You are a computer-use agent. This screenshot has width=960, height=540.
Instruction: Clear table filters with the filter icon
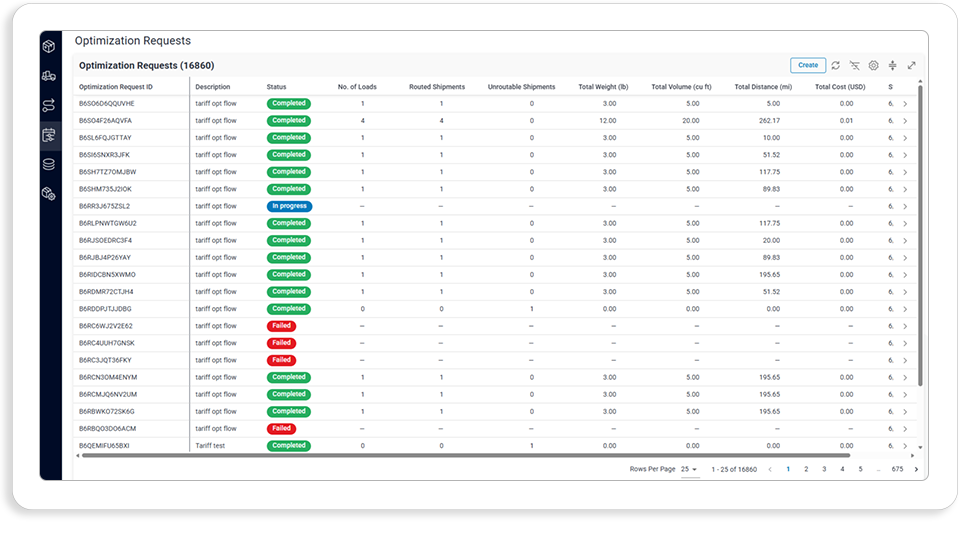pyautogui.click(x=855, y=65)
